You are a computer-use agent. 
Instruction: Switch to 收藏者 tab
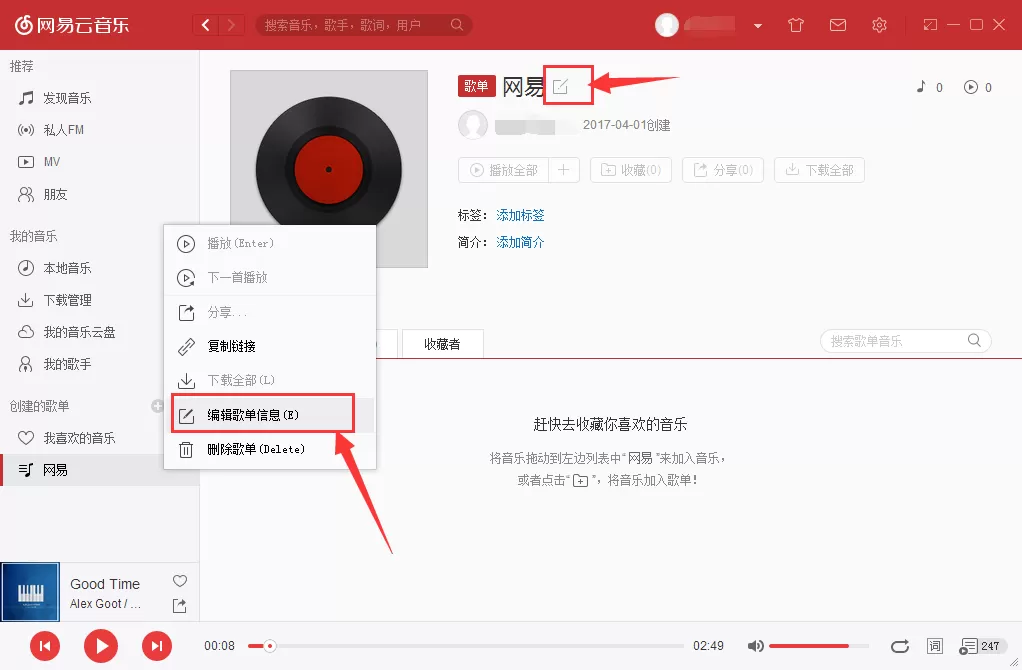point(443,344)
